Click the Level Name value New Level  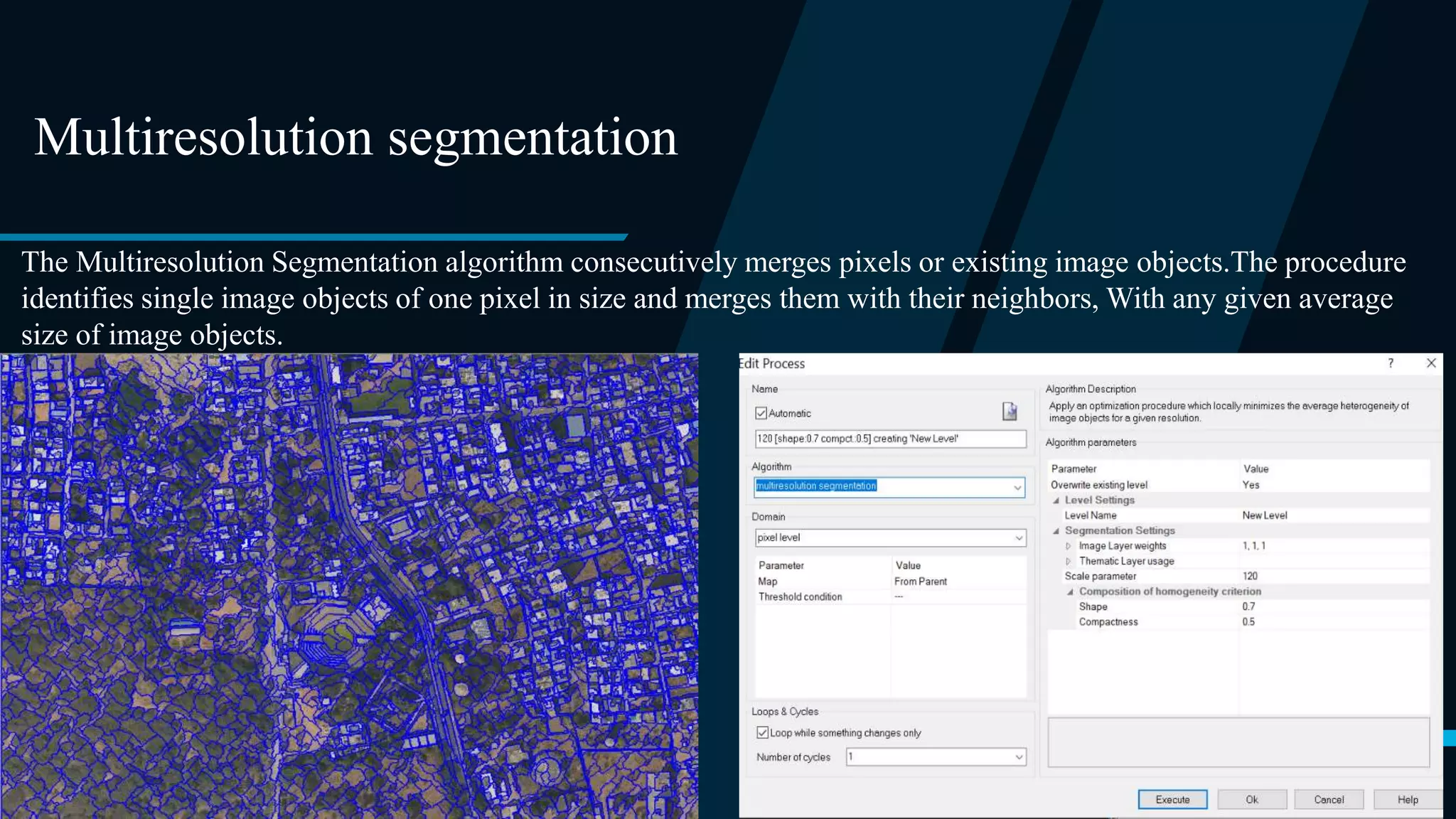click(x=1264, y=515)
